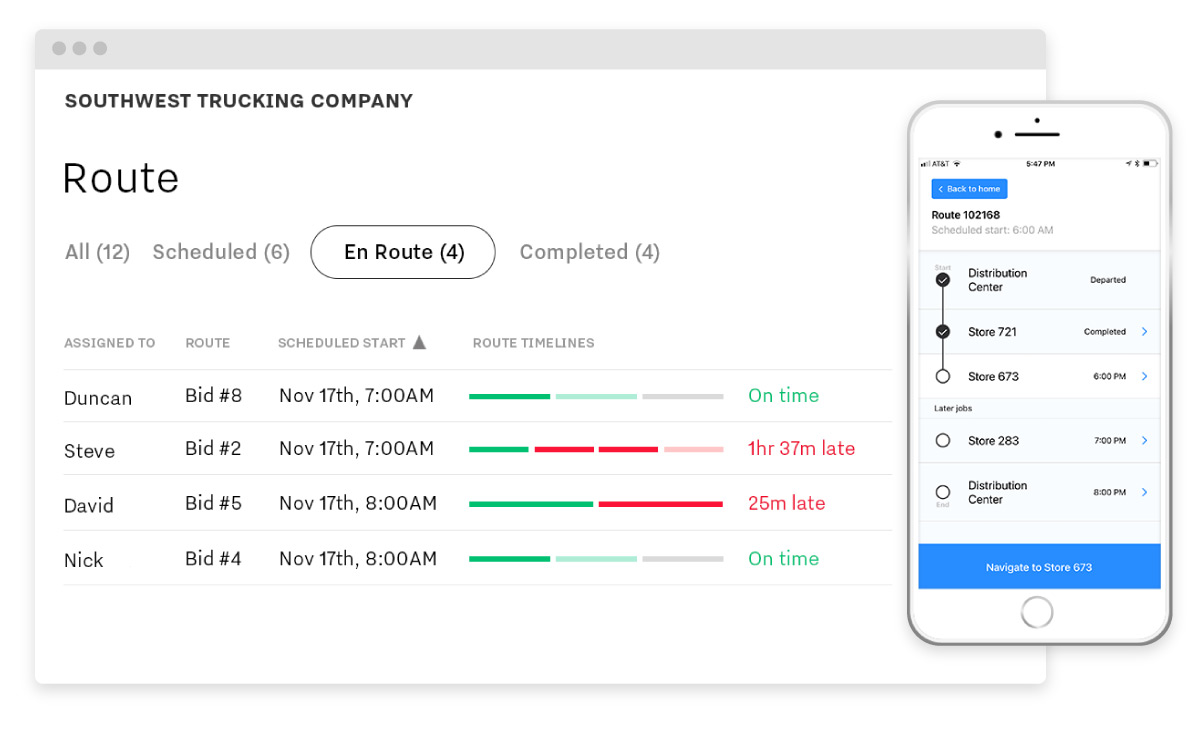Click Steve's red route timeline bar

coord(595,448)
